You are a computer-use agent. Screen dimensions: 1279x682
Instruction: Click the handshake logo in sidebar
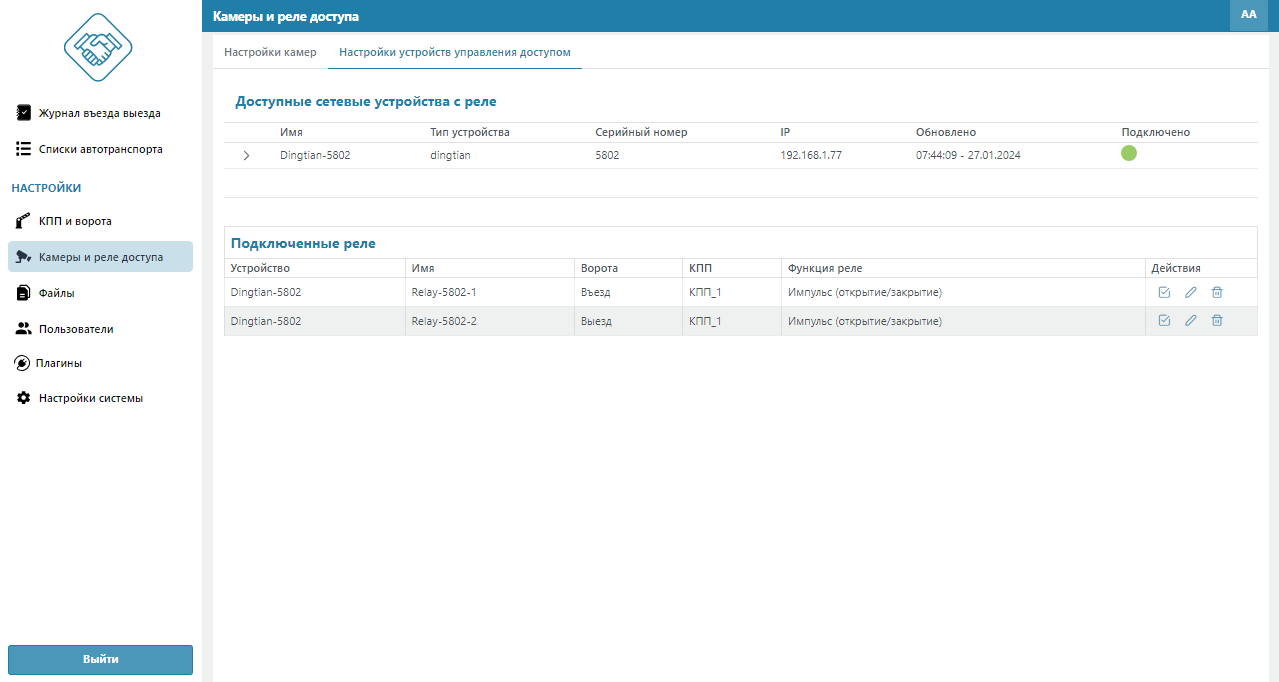tap(98, 47)
